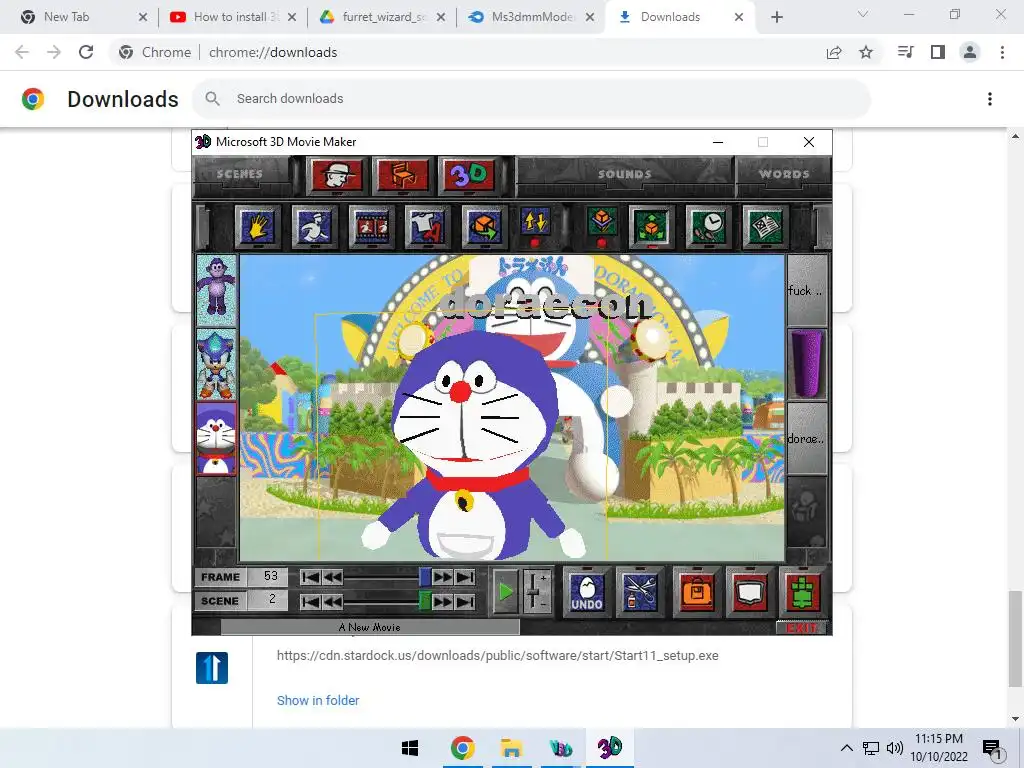Select the clock and footsteps timing tool
This screenshot has width=1024, height=768.
[708, 227]
